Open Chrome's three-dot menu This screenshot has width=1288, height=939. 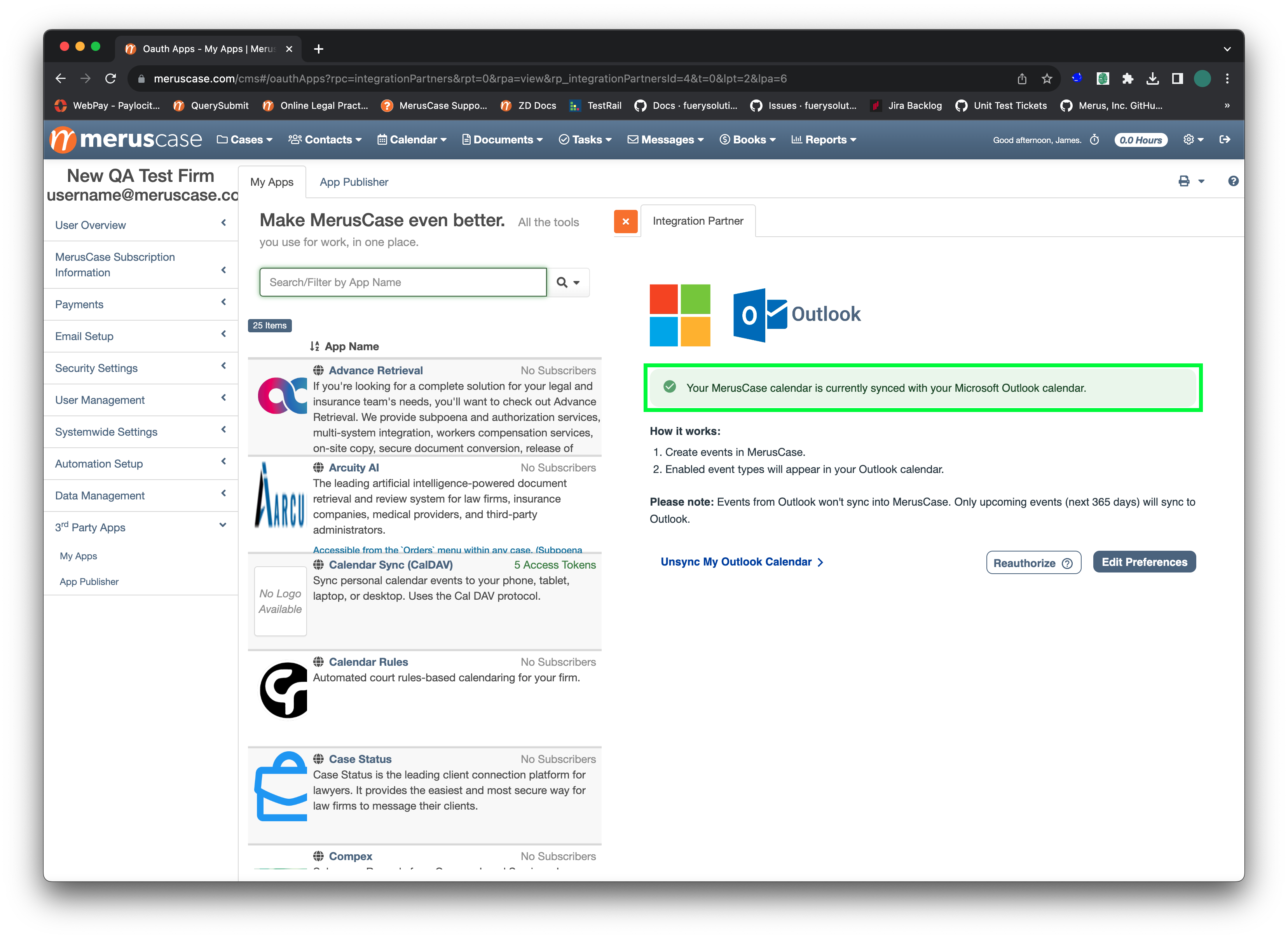[1227, 79]
